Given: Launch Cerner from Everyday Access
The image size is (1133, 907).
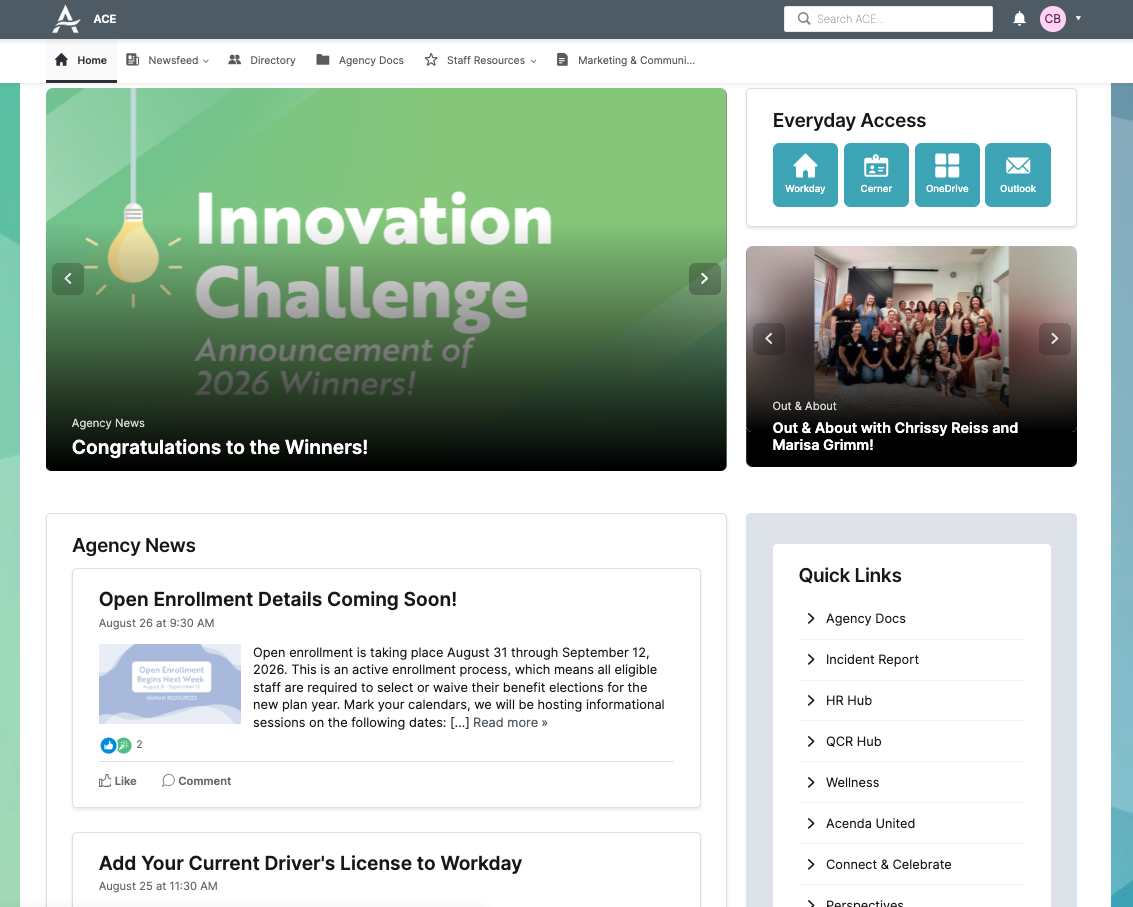Looking at the screenshot, I should (x=876, y=175).
